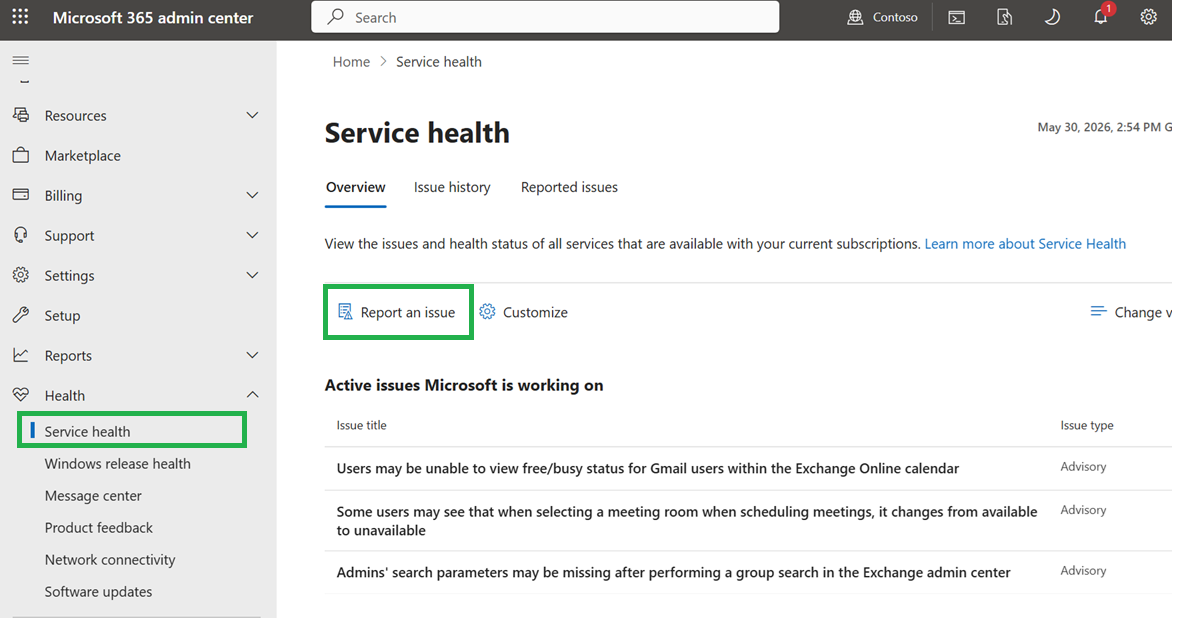This screenshot has width=1177, height=618.
Task: Click the Customize gear icon
Action: coord(487,312)
